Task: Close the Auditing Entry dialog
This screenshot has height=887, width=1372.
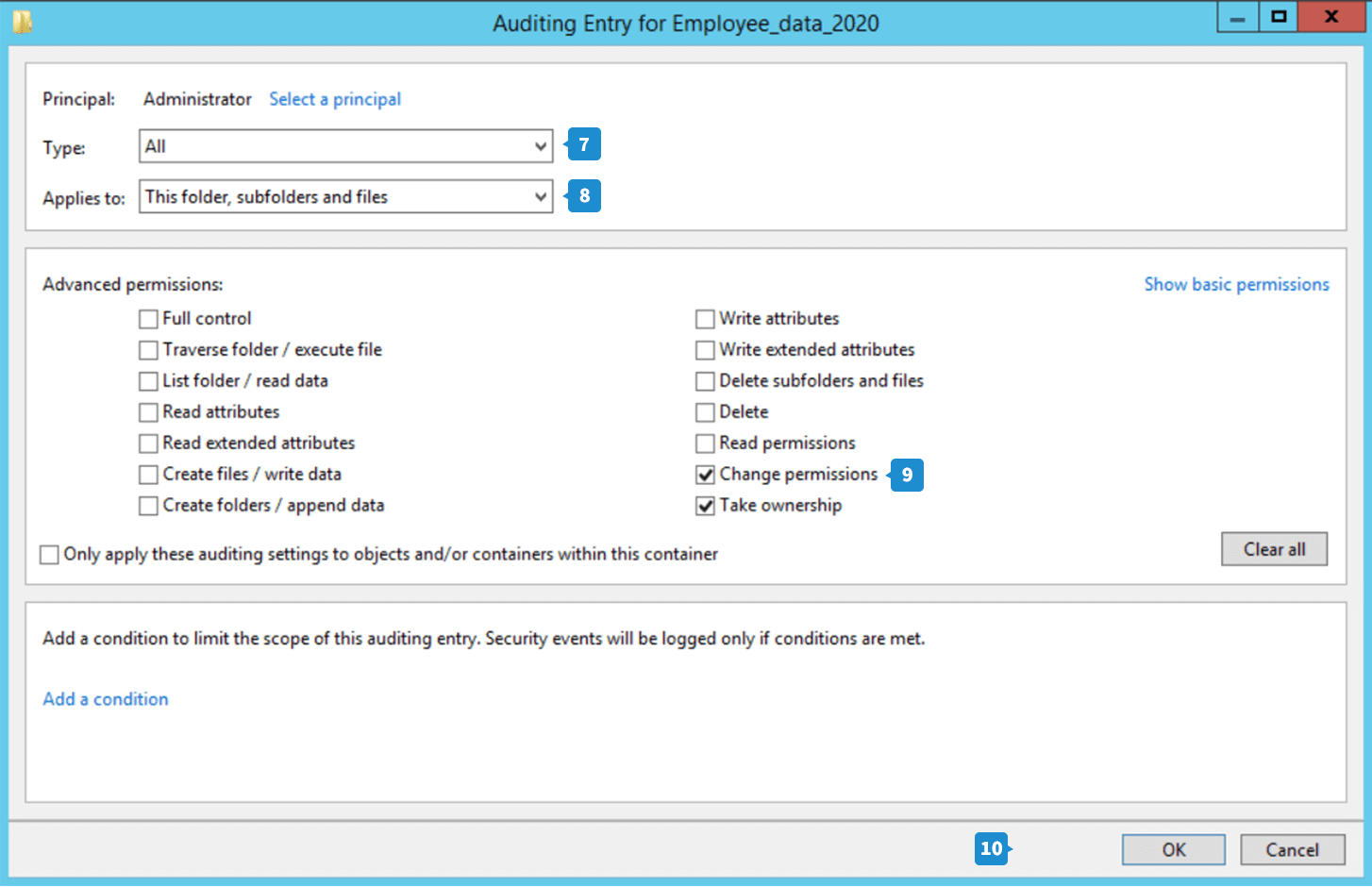Action: tap(1330, 17)
